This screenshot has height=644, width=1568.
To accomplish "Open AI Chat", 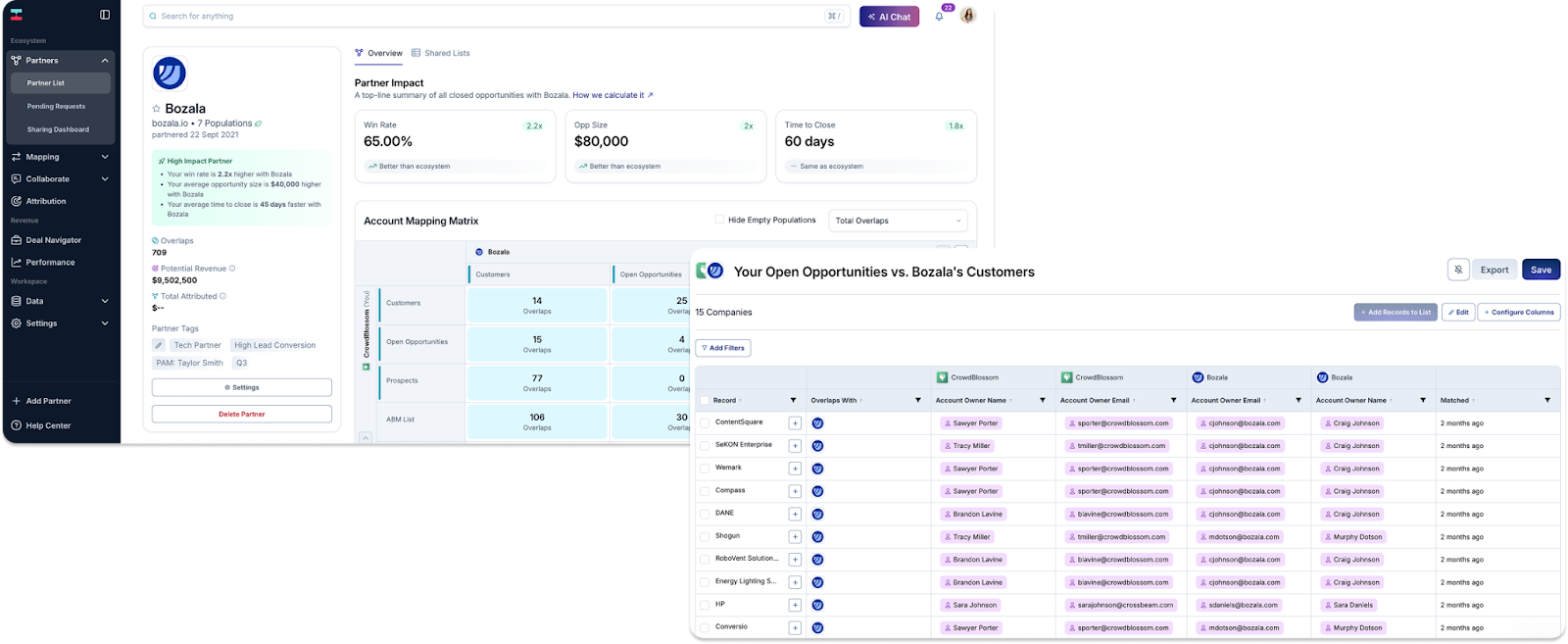I will pyautogui.click(x=889, y=17).
